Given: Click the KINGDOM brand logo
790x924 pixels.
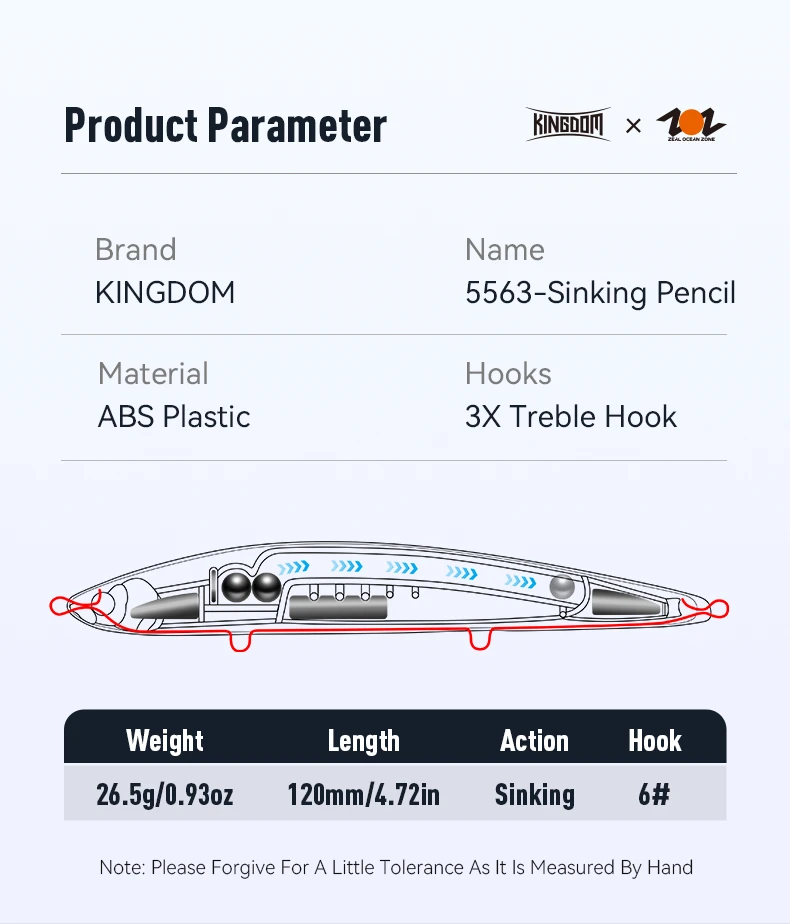Looking at the screenshot, I should tap(567, 125).
